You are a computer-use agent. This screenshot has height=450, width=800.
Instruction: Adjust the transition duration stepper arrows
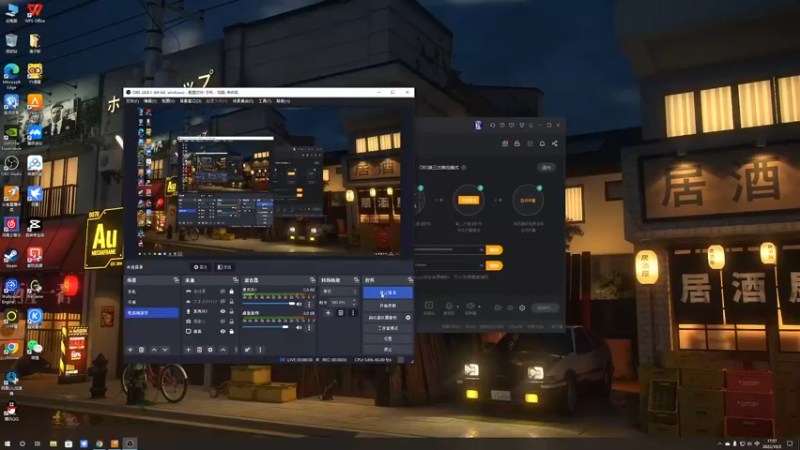[354, 303]
